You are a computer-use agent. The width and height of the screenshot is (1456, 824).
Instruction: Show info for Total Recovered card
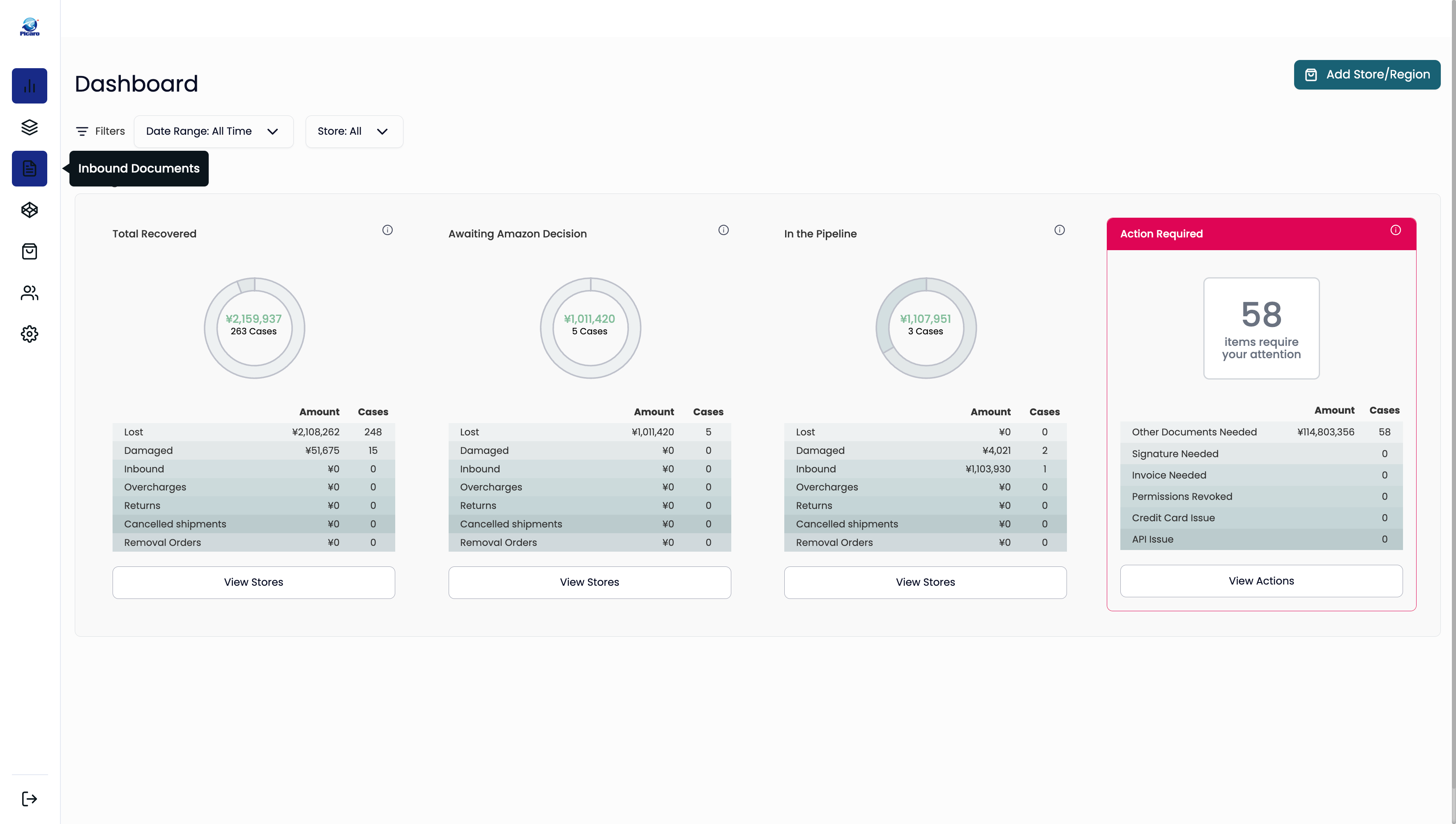click(387, 230)
